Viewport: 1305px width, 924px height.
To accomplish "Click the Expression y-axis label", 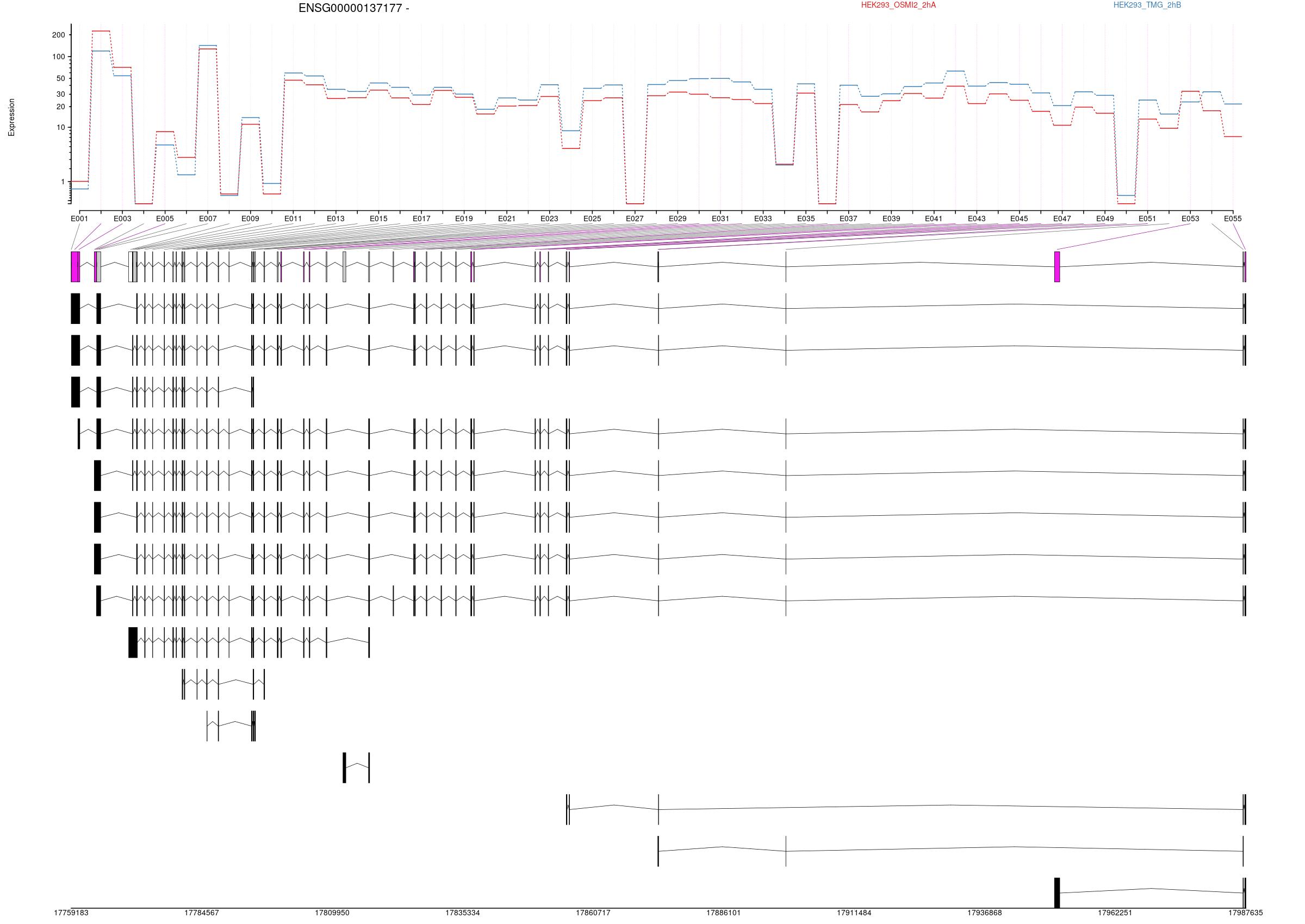I will 11,117.
